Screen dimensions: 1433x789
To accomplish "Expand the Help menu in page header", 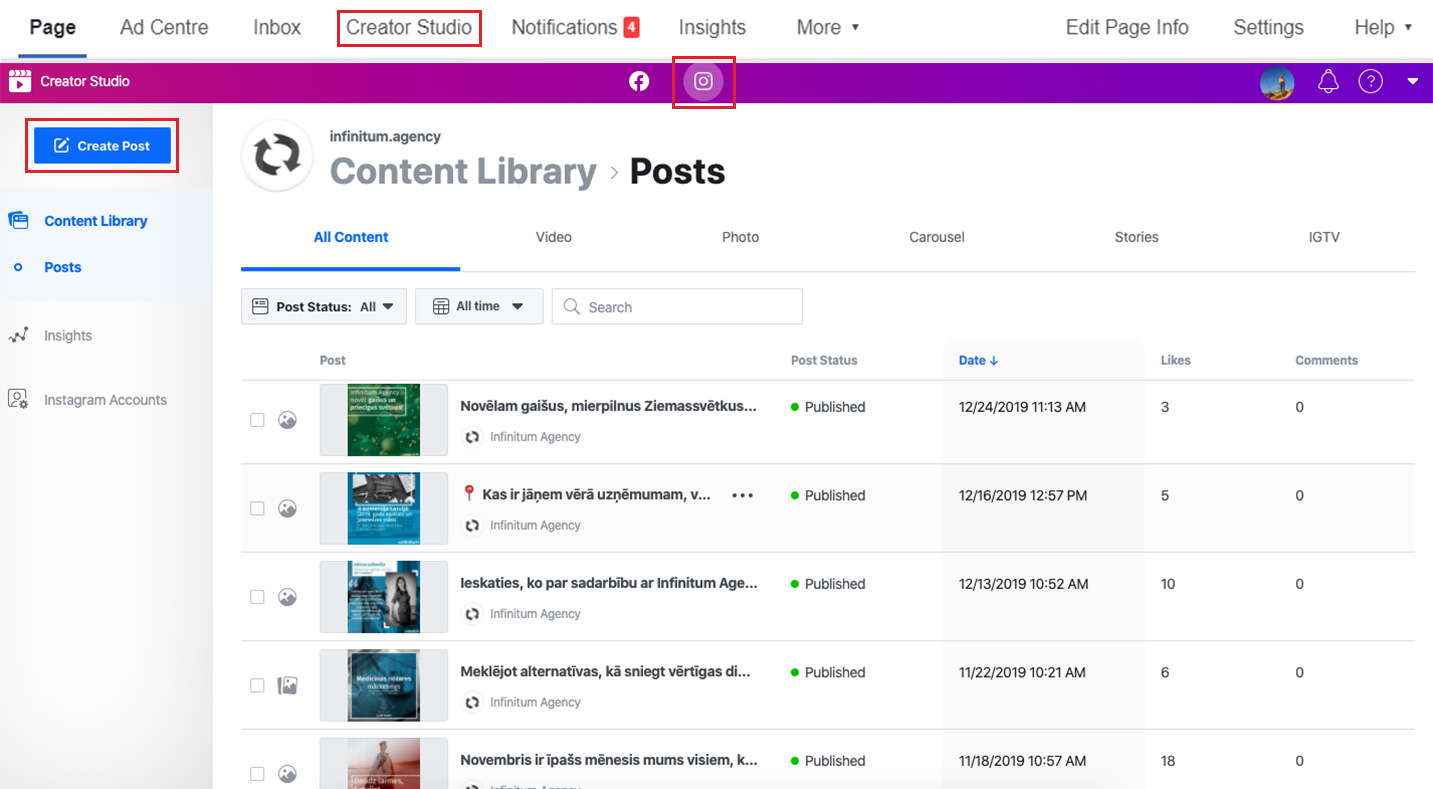I will [1384, 28].
